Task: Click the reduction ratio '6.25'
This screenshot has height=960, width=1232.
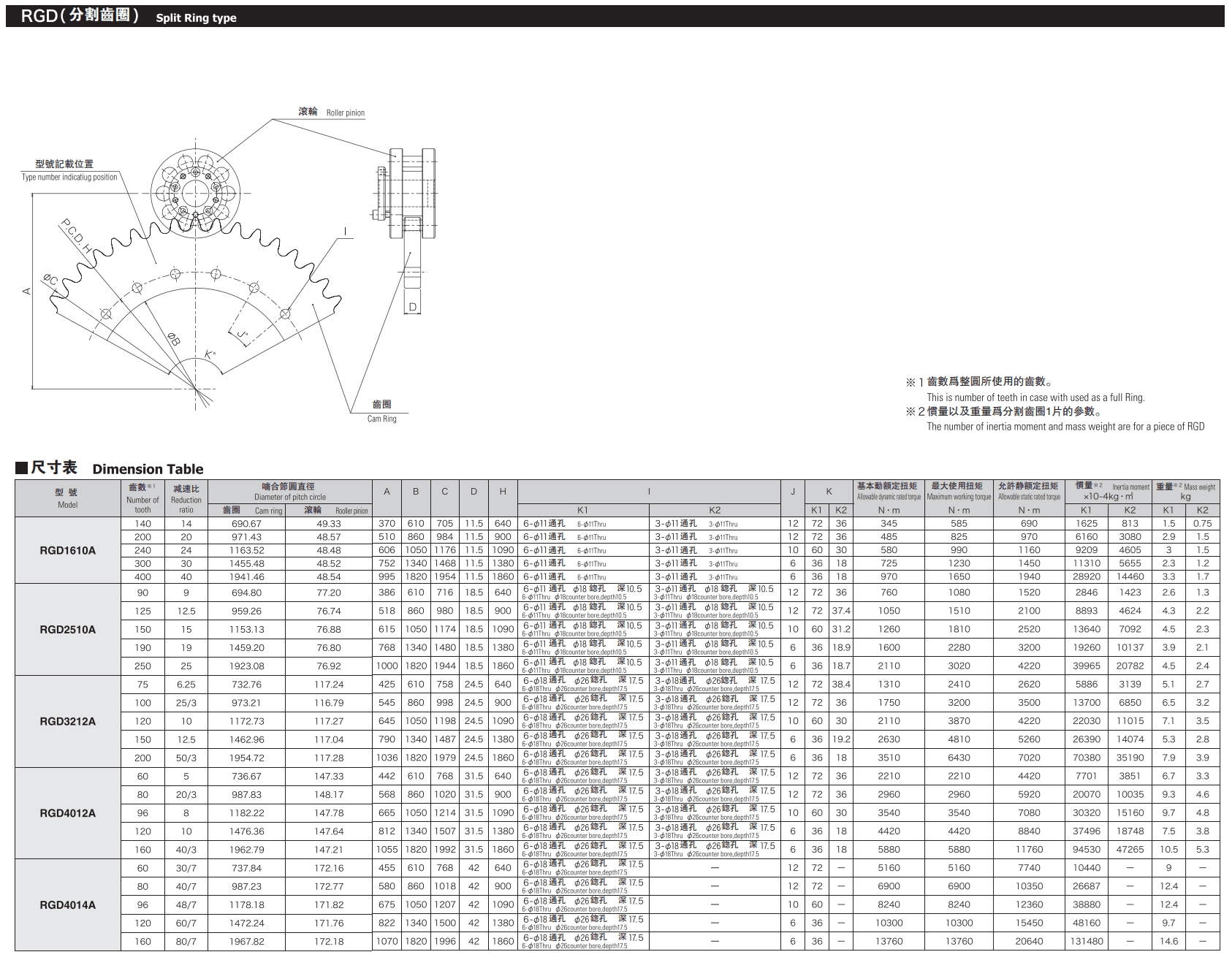Action: 186,685
